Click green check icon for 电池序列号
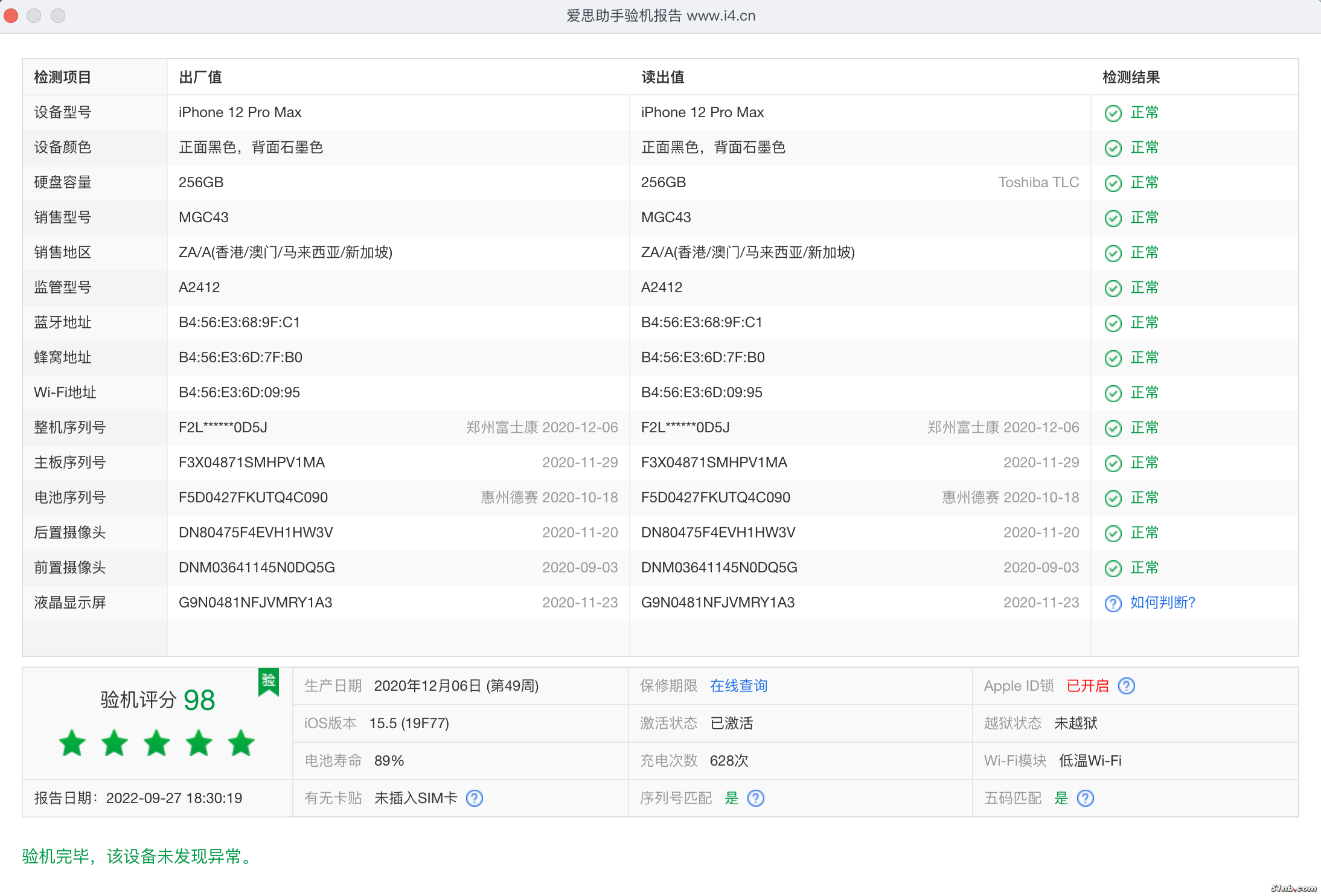 click(1113, 498)
